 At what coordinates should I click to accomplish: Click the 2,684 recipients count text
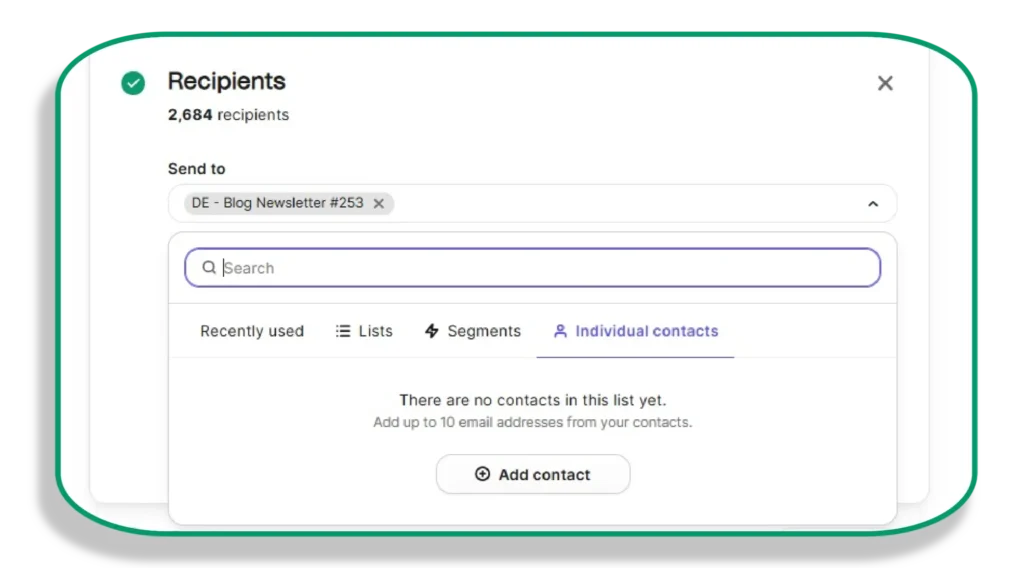tap(228, 115)
